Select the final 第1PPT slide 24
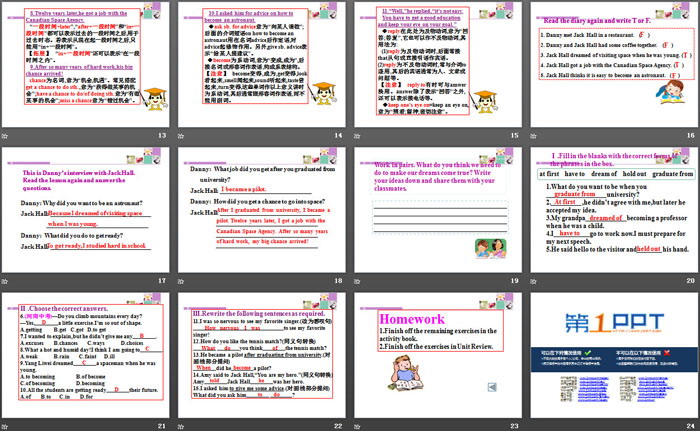 614,355
